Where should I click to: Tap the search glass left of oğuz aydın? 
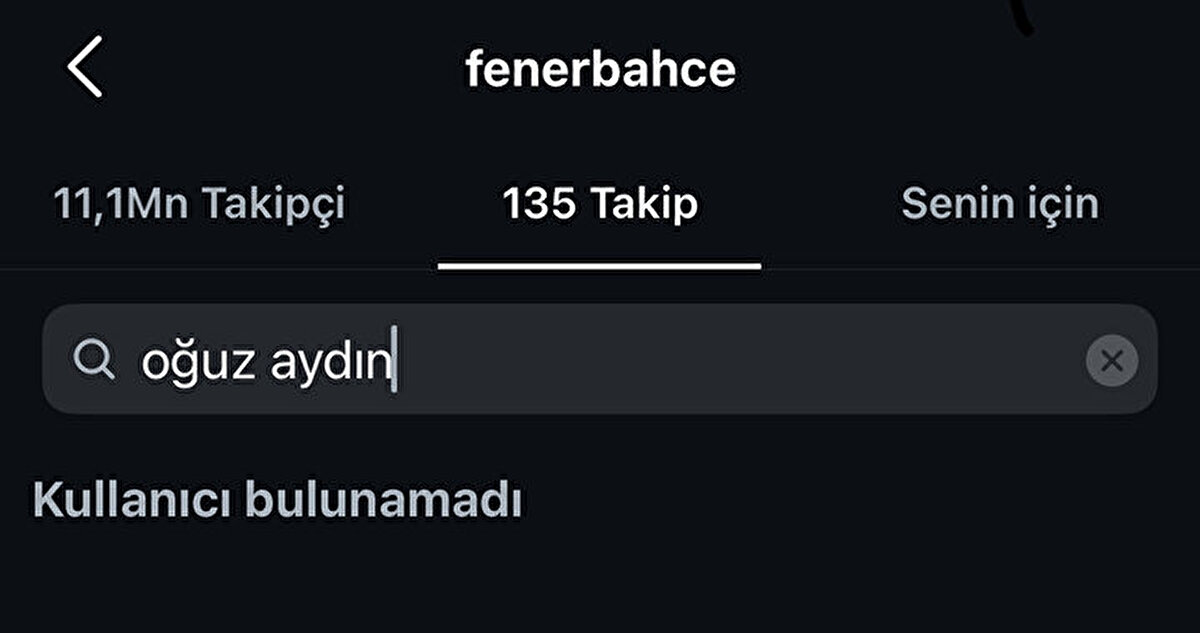tap(95, 360)
